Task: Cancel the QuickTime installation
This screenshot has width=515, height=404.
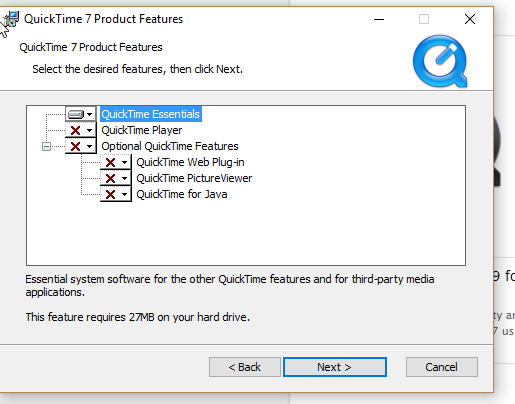Action: (x=442, y=367)
